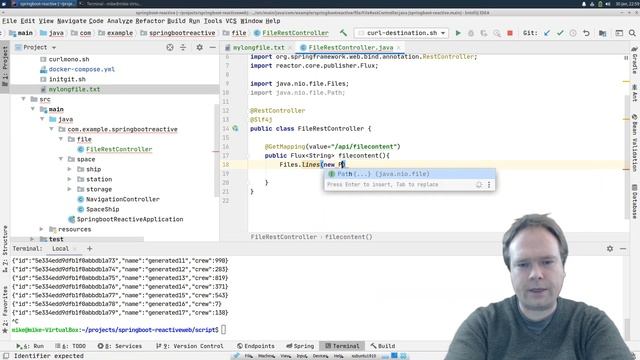Open the VCS menu
The height and width of the screenshot is (360, 640).
(x=231, y=21)
